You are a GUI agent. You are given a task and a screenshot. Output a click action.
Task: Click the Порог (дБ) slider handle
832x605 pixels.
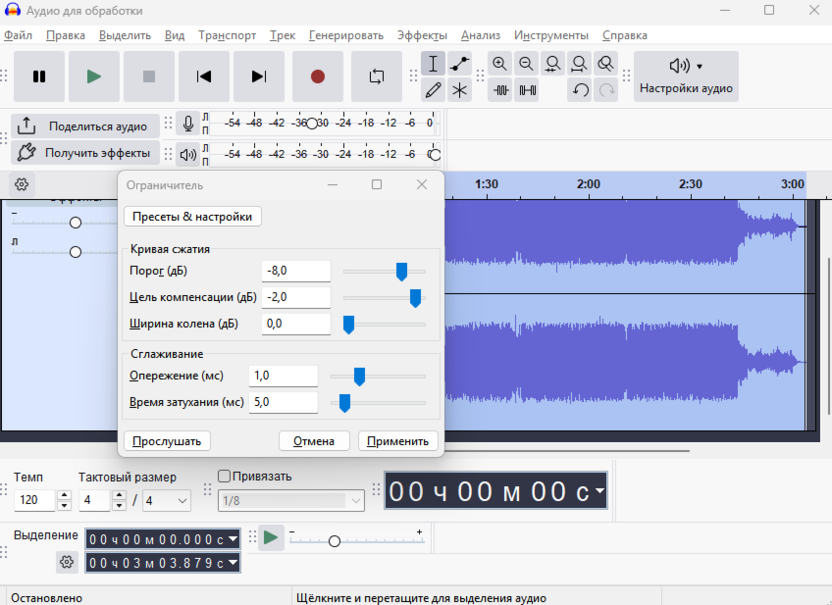pos(401,271)
